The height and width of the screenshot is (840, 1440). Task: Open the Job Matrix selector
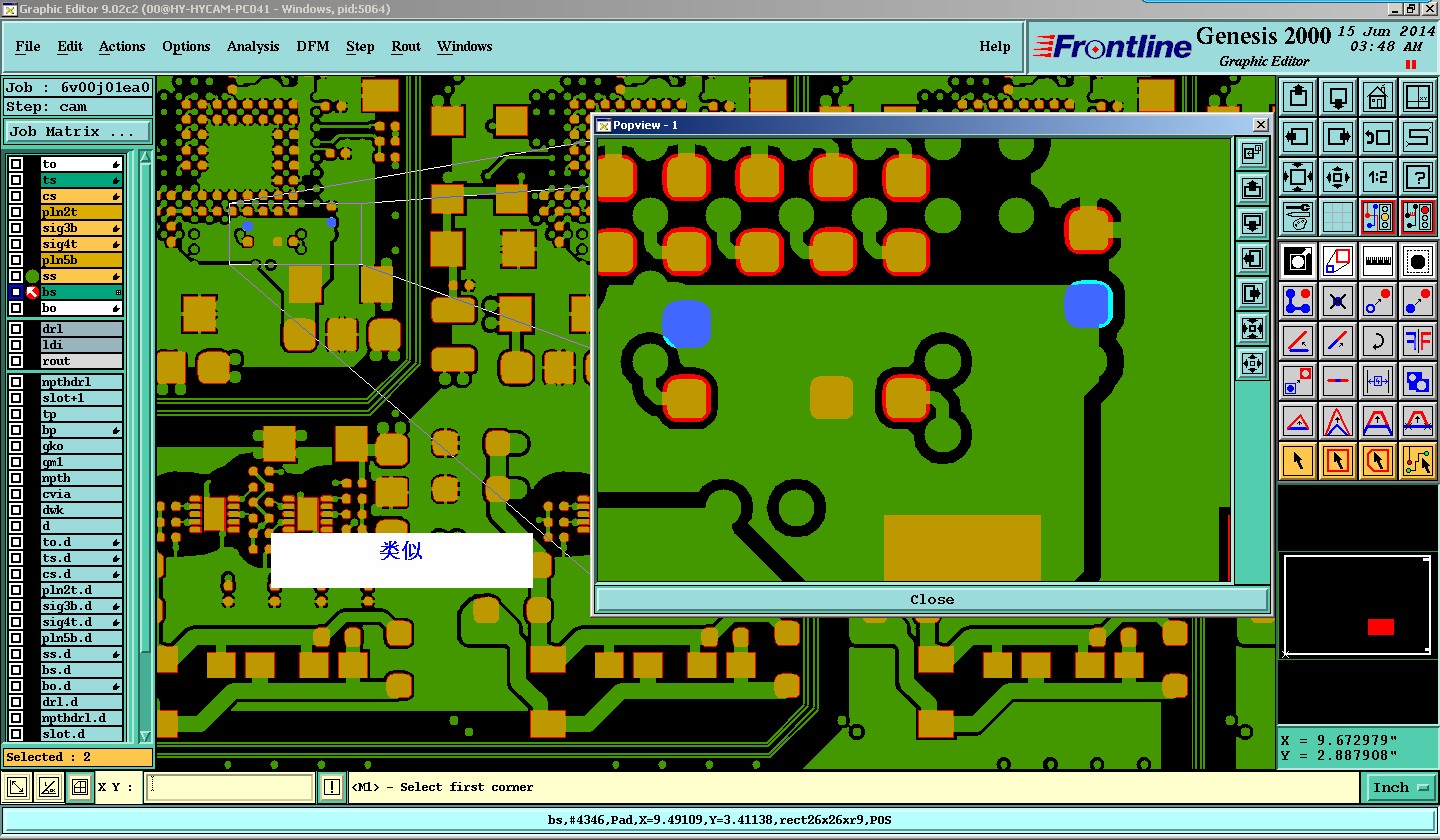78,132
